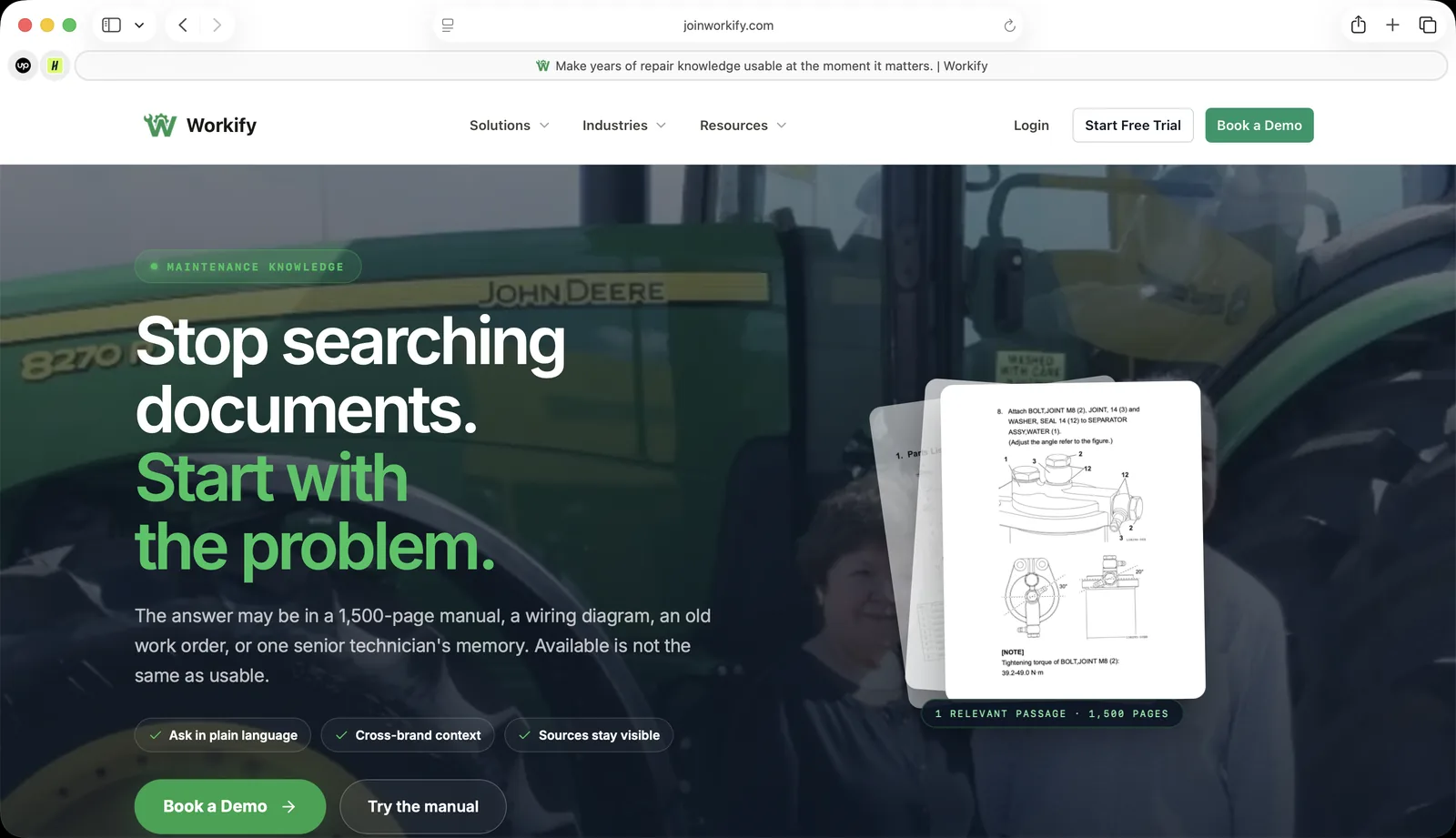1456x838 pixels.
Task: Go back with the left chevron
Action: (x=183, y=25)
